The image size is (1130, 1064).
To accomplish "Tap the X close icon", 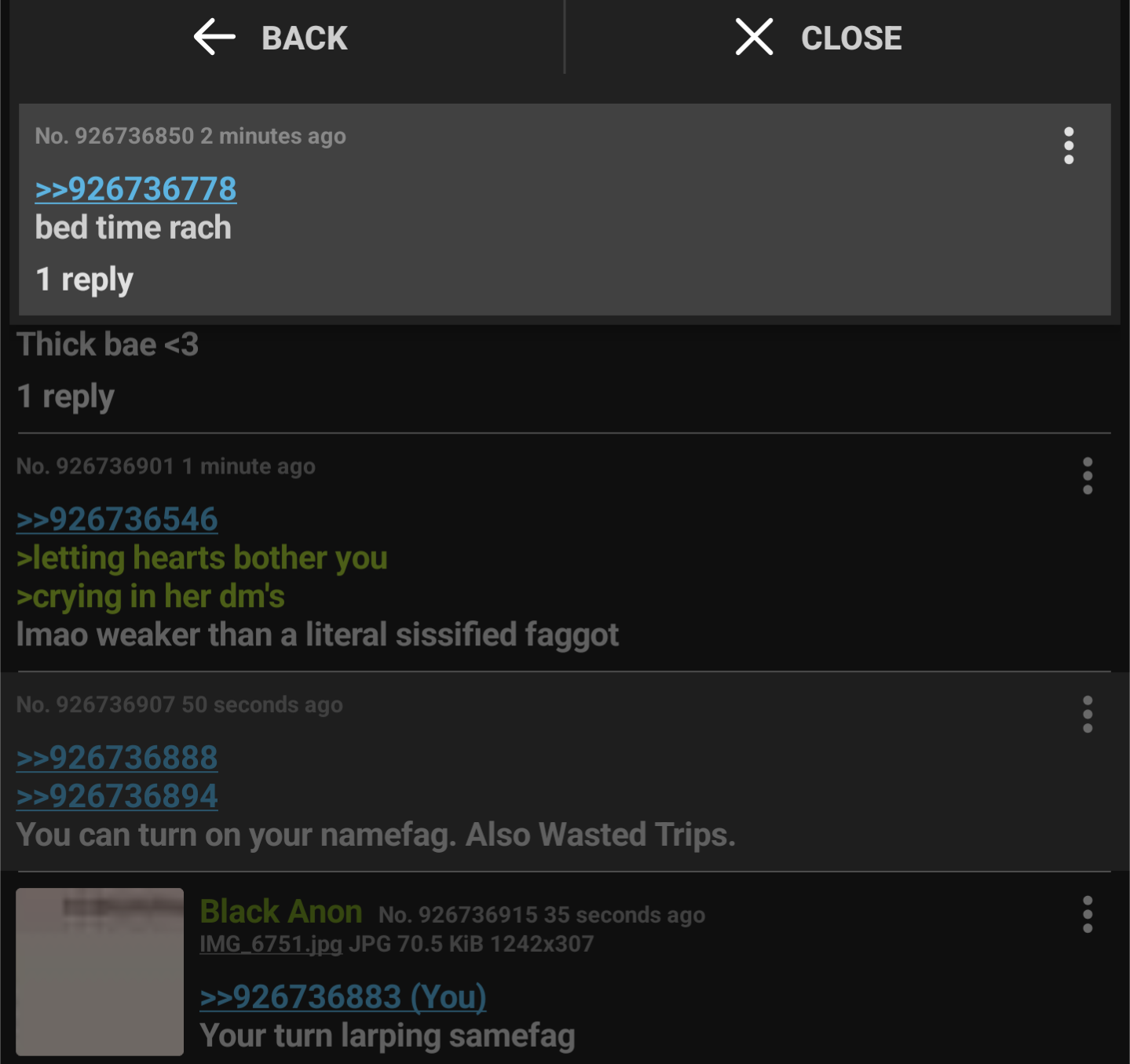I will (754, 37).
